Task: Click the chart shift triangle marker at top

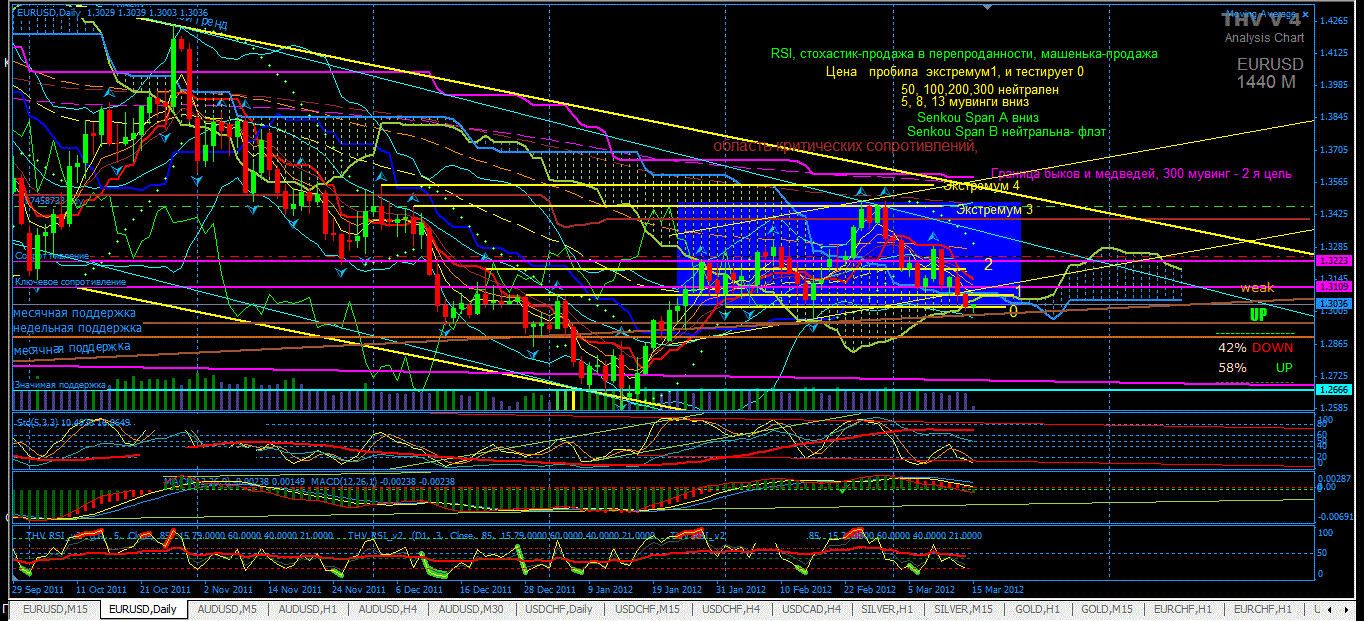Action: (x=989, y=7)
